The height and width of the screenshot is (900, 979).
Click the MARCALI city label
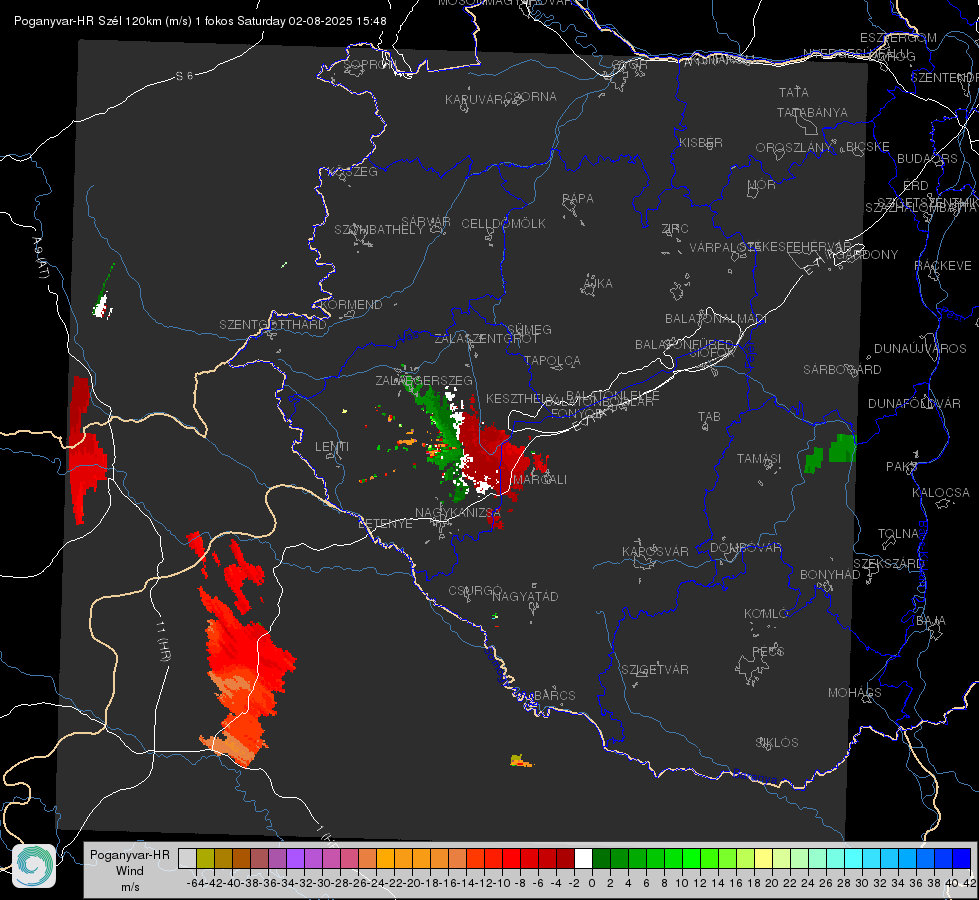point(539,480)
